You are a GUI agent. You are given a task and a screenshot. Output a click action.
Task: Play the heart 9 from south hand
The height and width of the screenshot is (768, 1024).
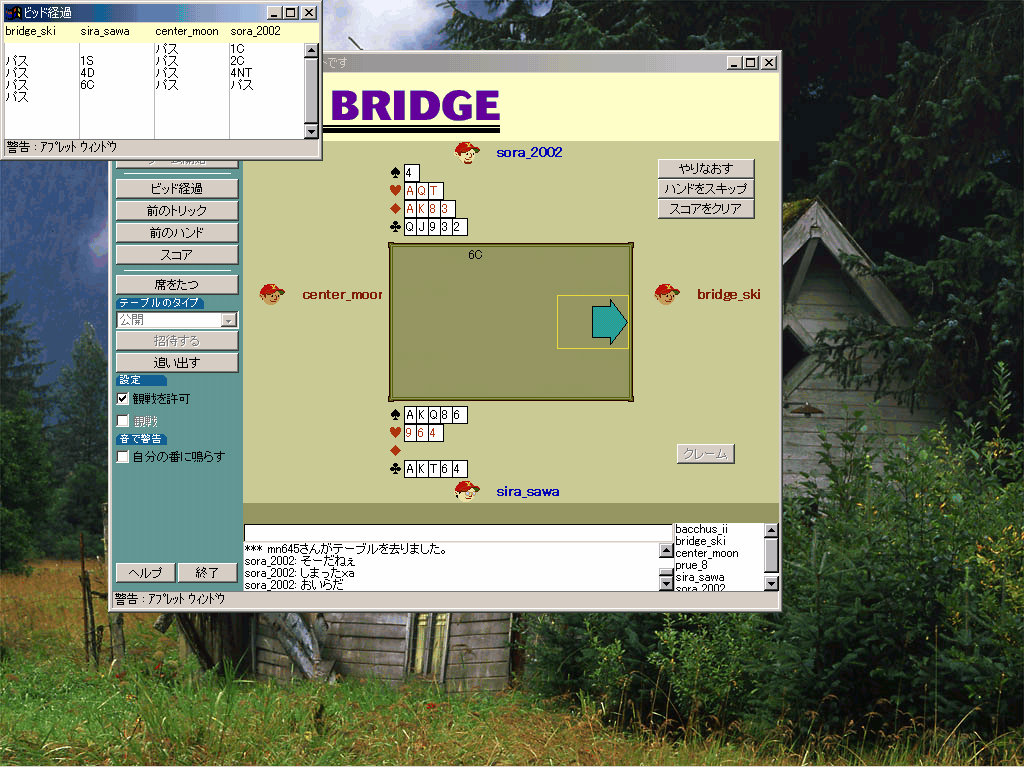409,433
